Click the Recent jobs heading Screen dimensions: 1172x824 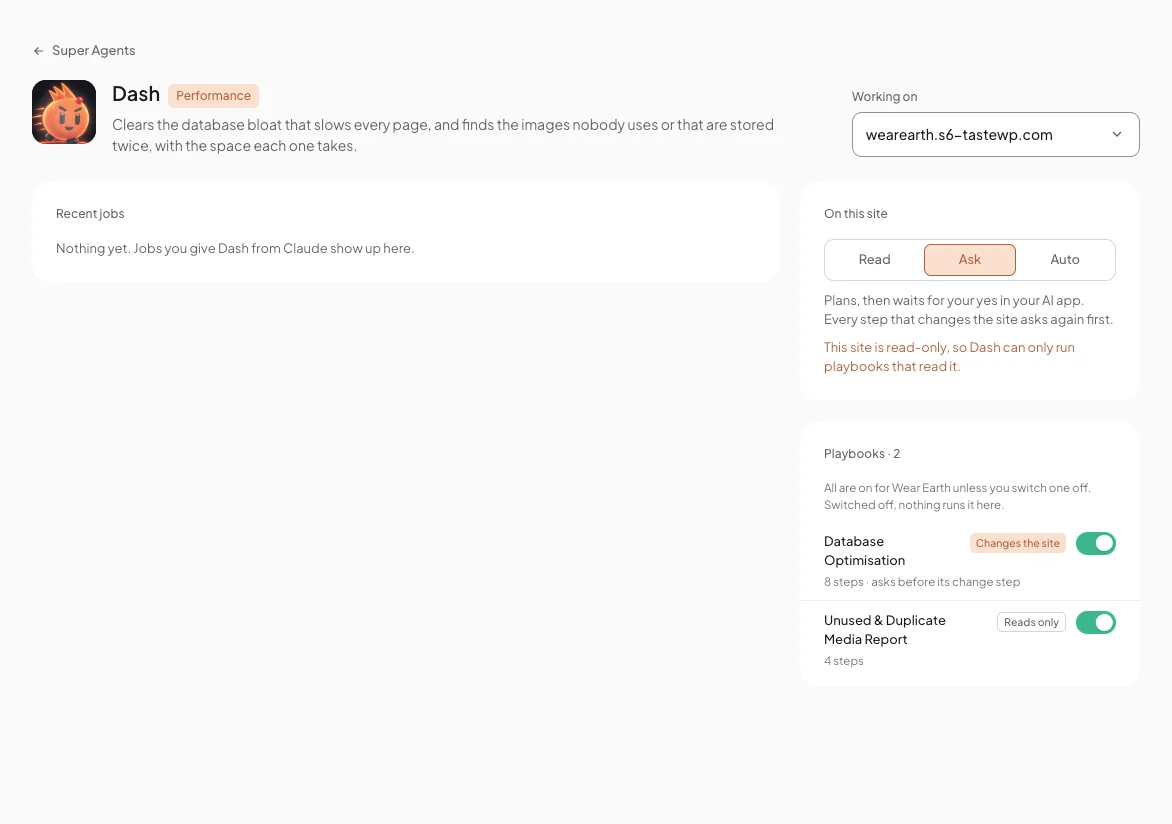coord(90,214)
